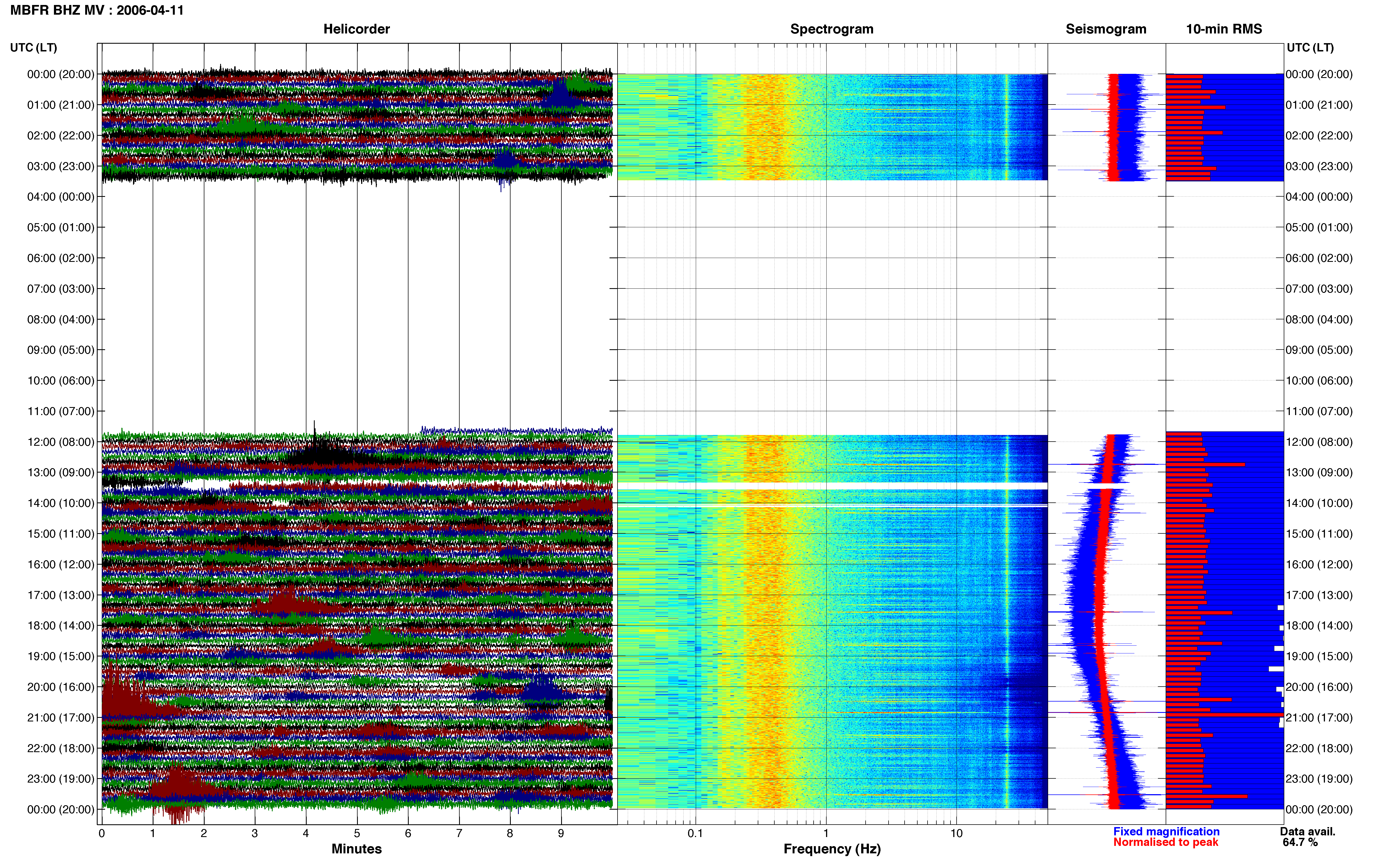Click the 13:00 (09:00) label beside the RMS panel
Viewport: 1388px width, 868px height.
tap(1319, 473)
